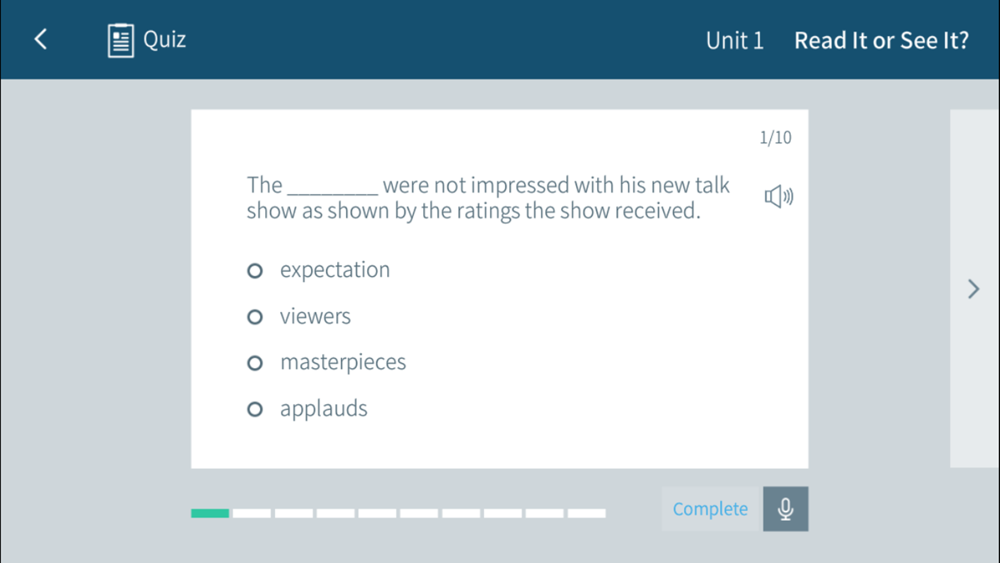Click the next question card preview
This screenshot has height=563, width=1000.
974,289
